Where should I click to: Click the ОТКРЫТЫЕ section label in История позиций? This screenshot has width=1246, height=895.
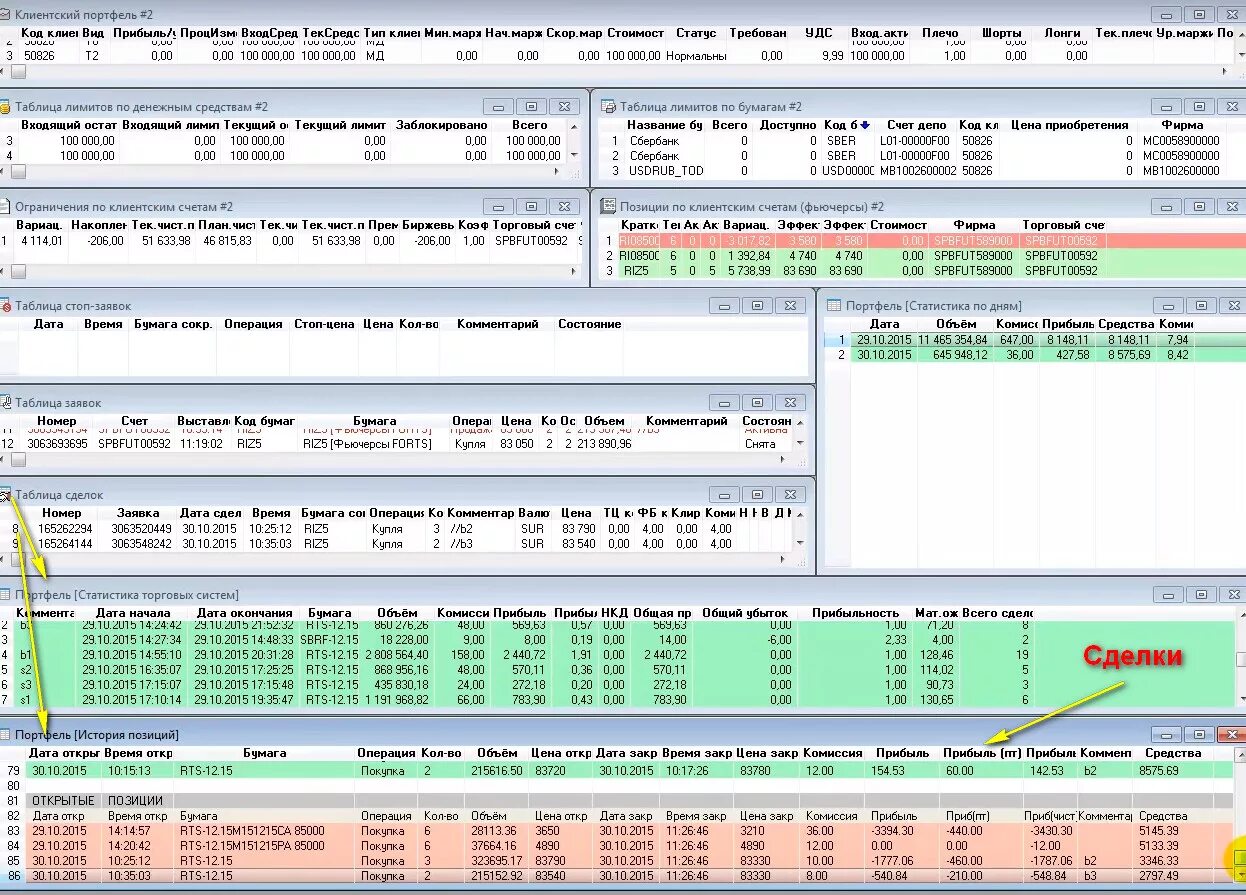point(63,801)
